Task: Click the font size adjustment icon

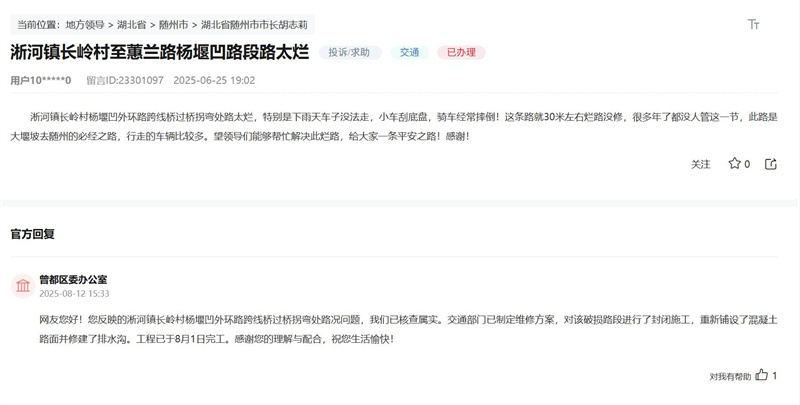Action: tap(753, 24)
